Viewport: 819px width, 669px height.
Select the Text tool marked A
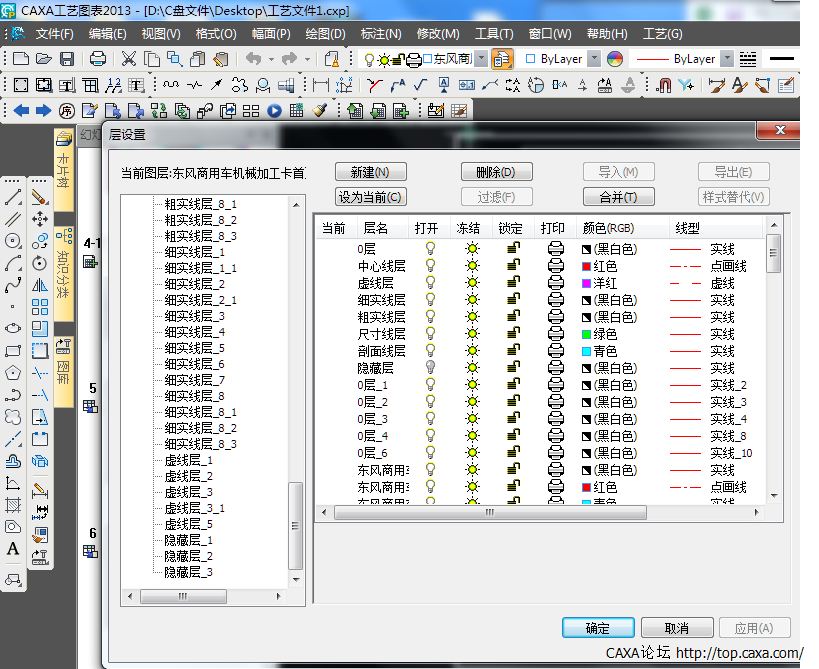pos(13,548)
